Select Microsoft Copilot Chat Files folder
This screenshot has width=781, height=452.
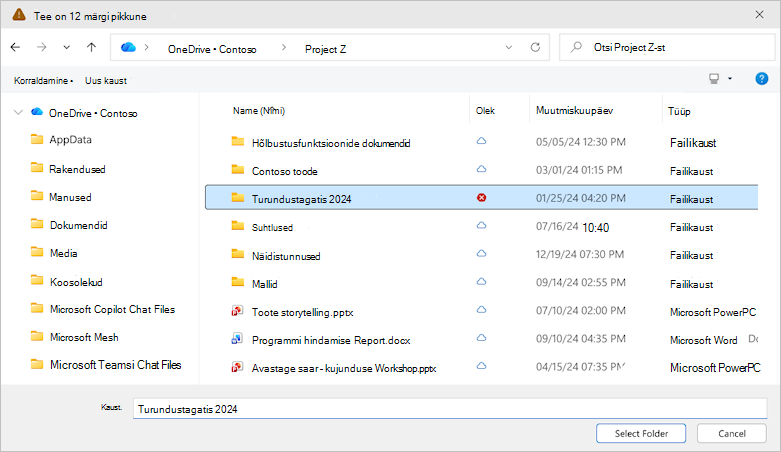point(113,309)
